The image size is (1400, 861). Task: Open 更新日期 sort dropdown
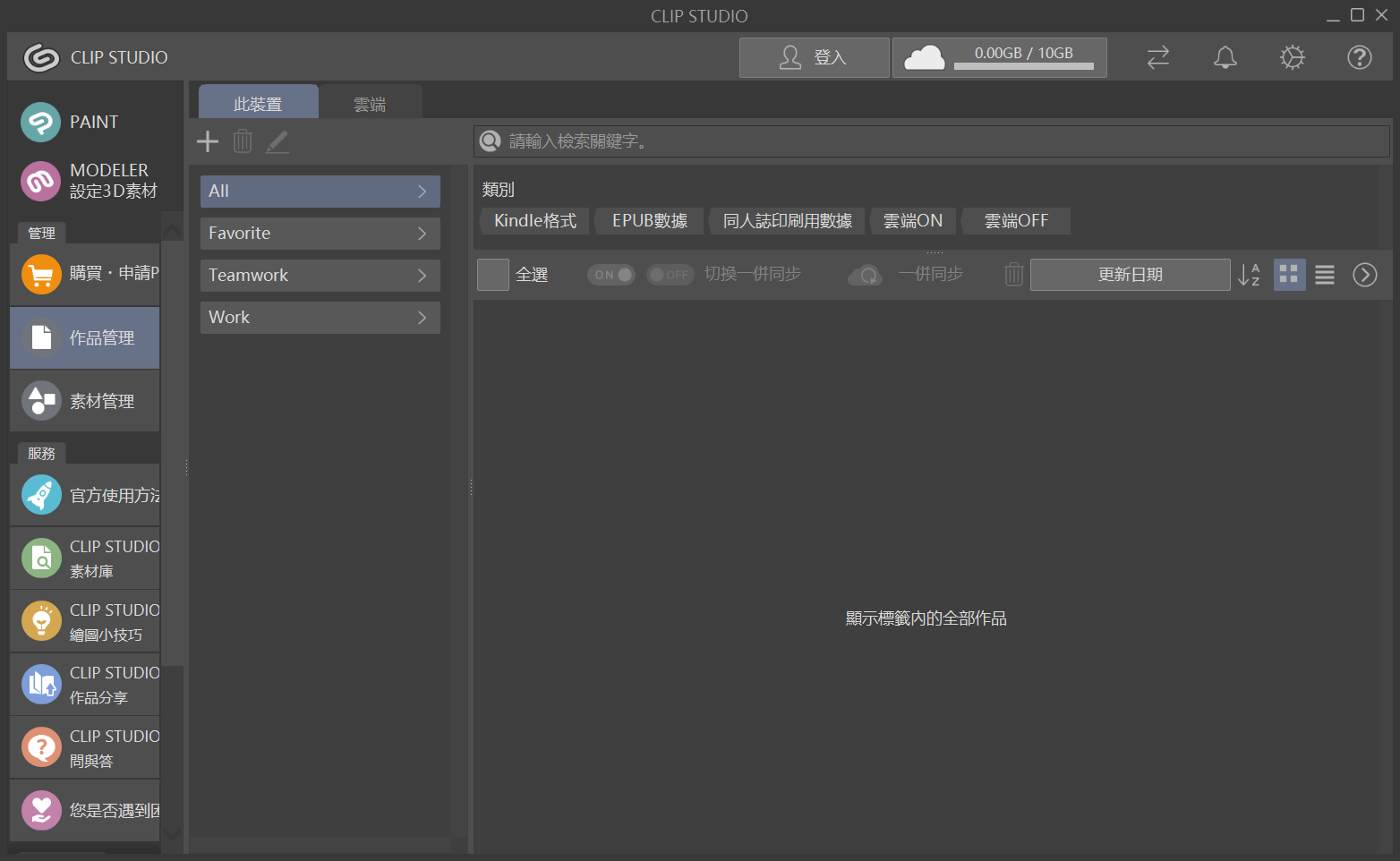1131,275
